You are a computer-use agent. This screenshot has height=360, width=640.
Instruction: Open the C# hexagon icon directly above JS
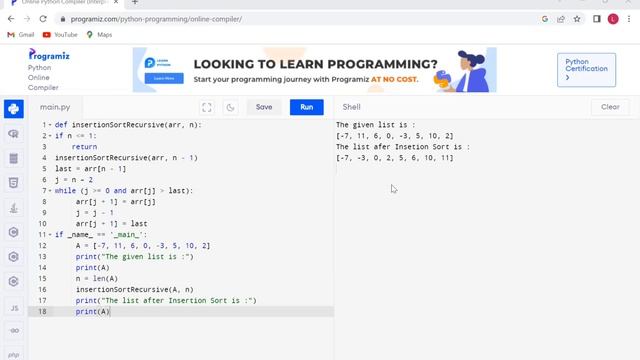tap(13, 282)
